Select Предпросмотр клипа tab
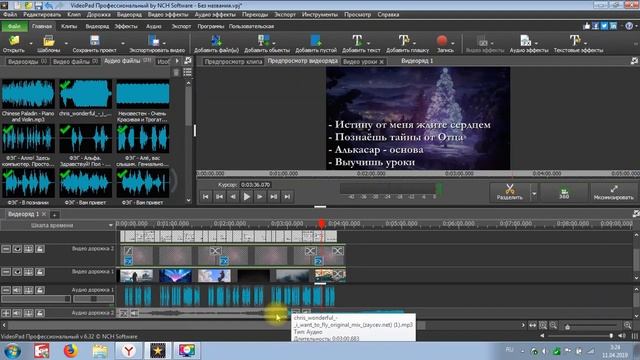Image resolution: width=640 pixels, height=360 pixels. (x=233, y=62)
